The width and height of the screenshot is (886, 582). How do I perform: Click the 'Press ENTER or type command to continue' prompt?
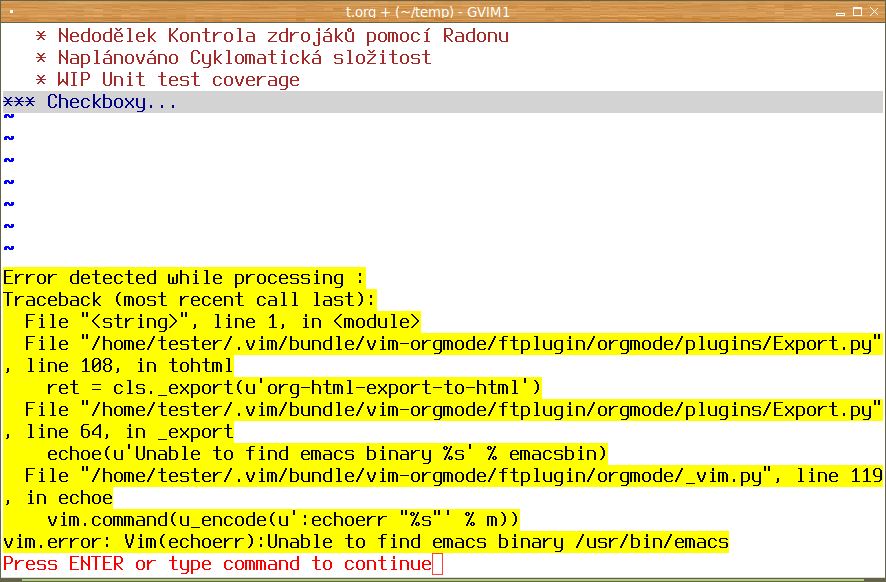tap(218, 564)
